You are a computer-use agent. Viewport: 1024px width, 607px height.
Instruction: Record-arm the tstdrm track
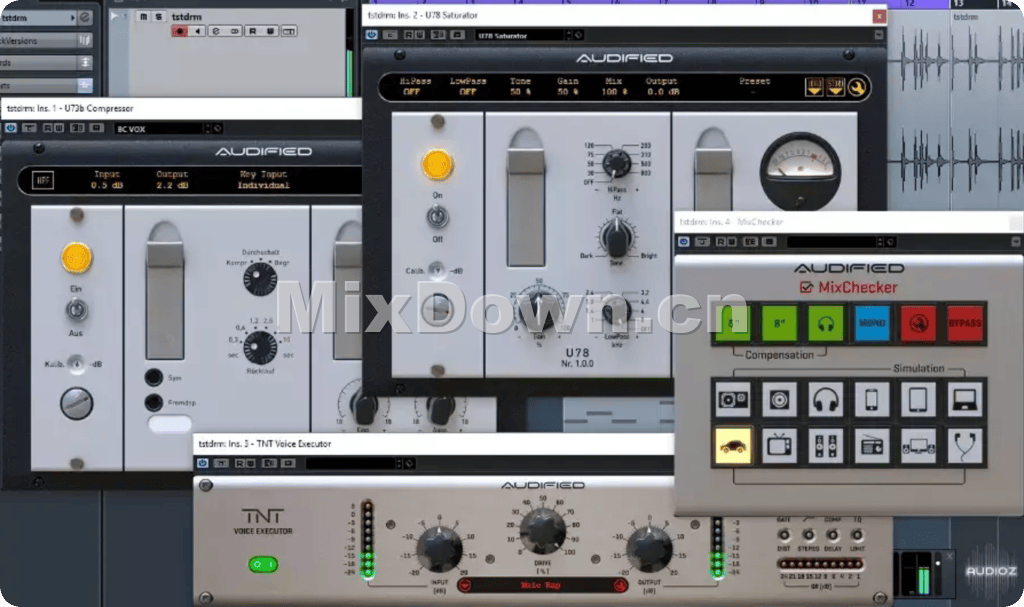(179, 31)
